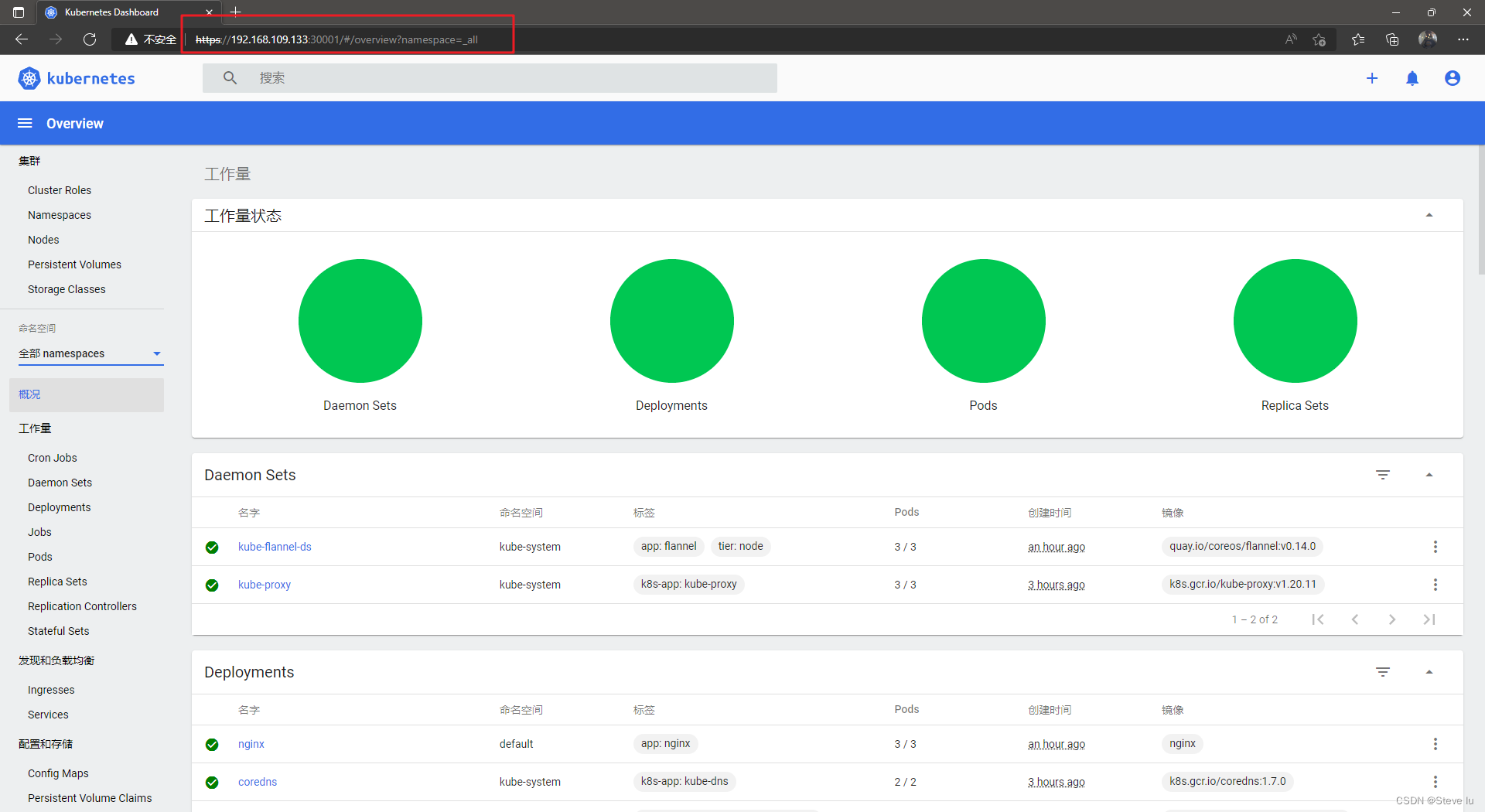Open actions menu for kube-proxy
This screenshot has height=812, width=1485.
pos(1435,585)
